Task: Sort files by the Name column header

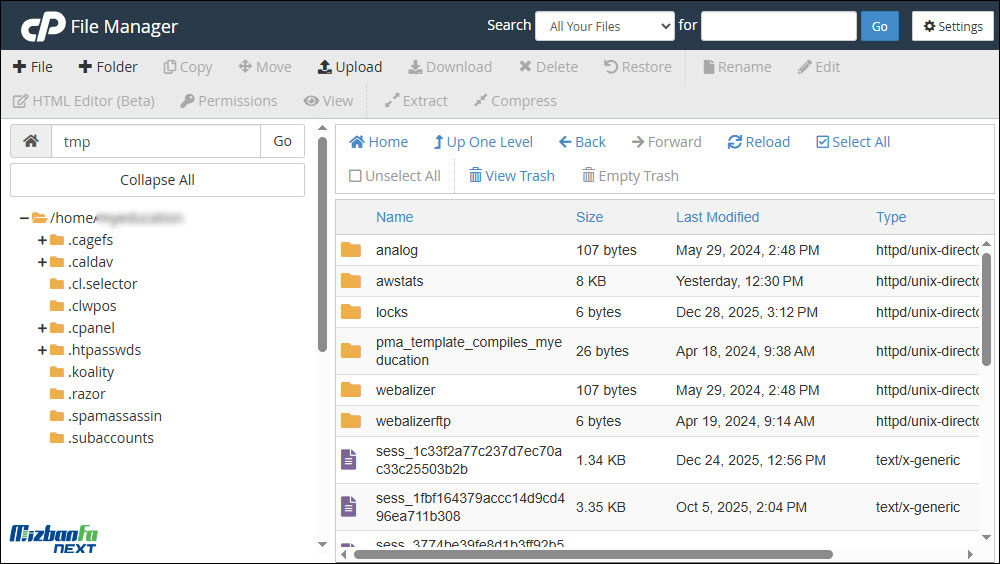Action: coord(394,217)
